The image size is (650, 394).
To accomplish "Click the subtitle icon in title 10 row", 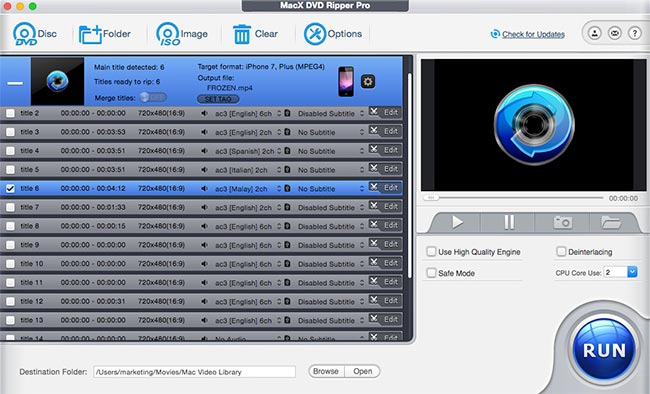I will pos(287,263).
